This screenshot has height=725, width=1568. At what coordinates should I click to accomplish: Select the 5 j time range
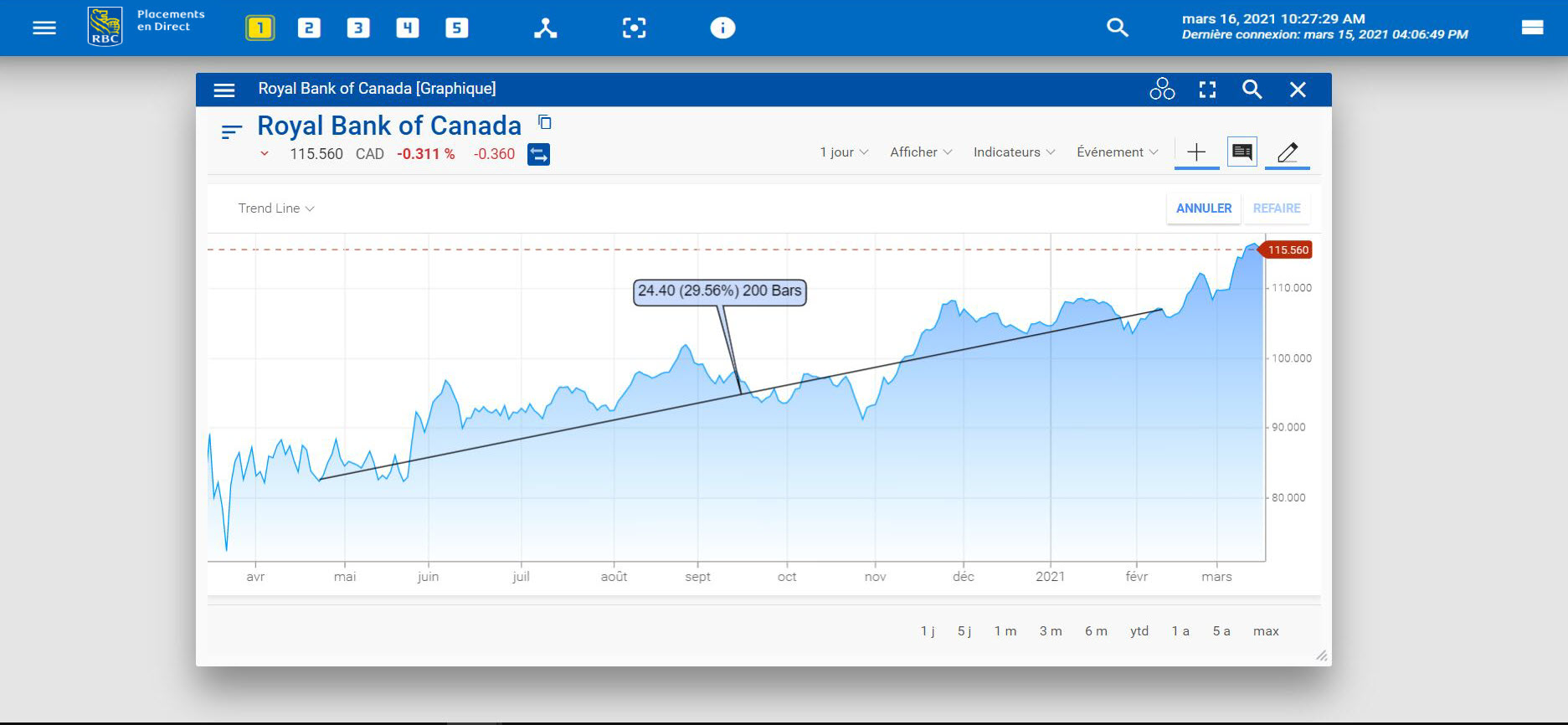(964, 631)
